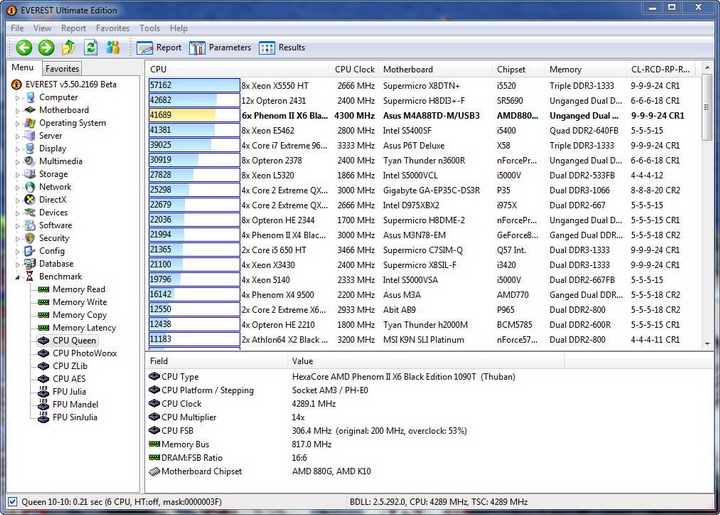This screenshot has height=515, width=720.
Task: Select the Operating System icon
Action: [x=30, y=123]
